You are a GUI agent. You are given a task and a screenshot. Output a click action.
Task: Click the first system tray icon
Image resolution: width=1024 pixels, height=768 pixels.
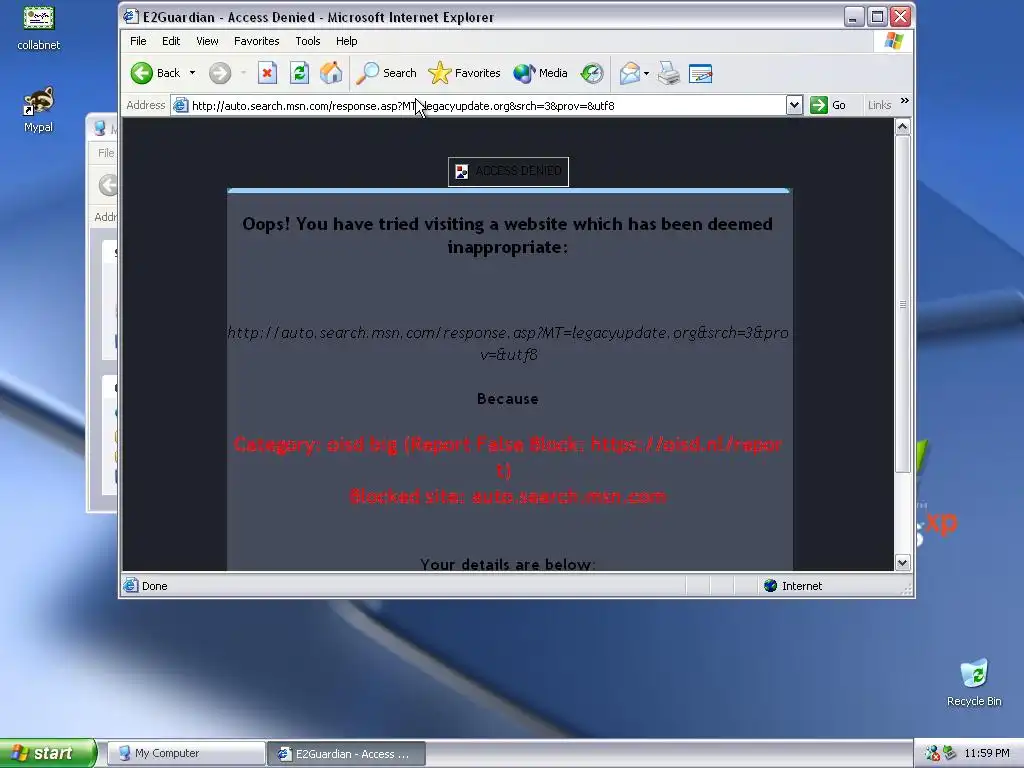pos(932,753)
